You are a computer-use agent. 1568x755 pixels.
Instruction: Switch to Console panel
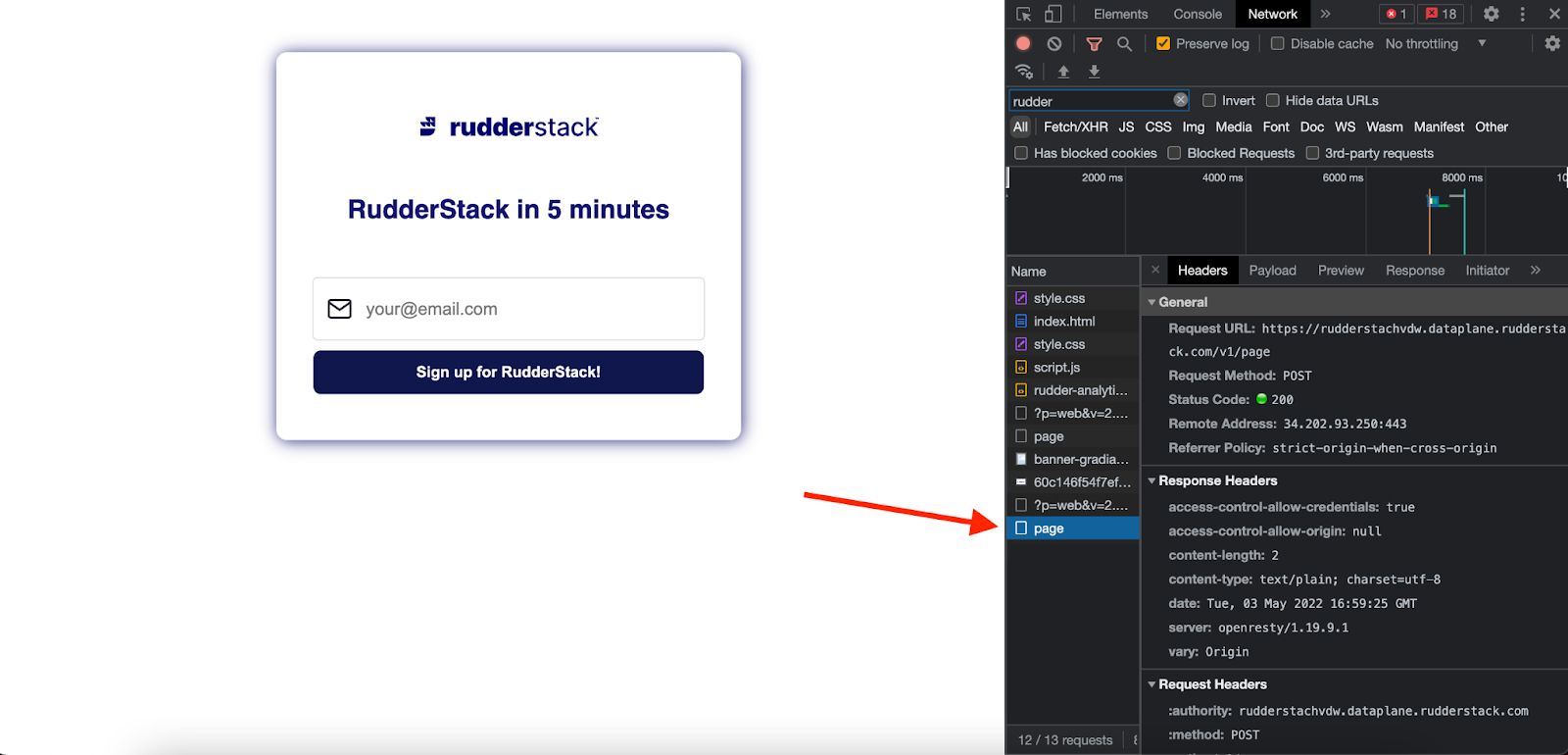click(1198, 14)
